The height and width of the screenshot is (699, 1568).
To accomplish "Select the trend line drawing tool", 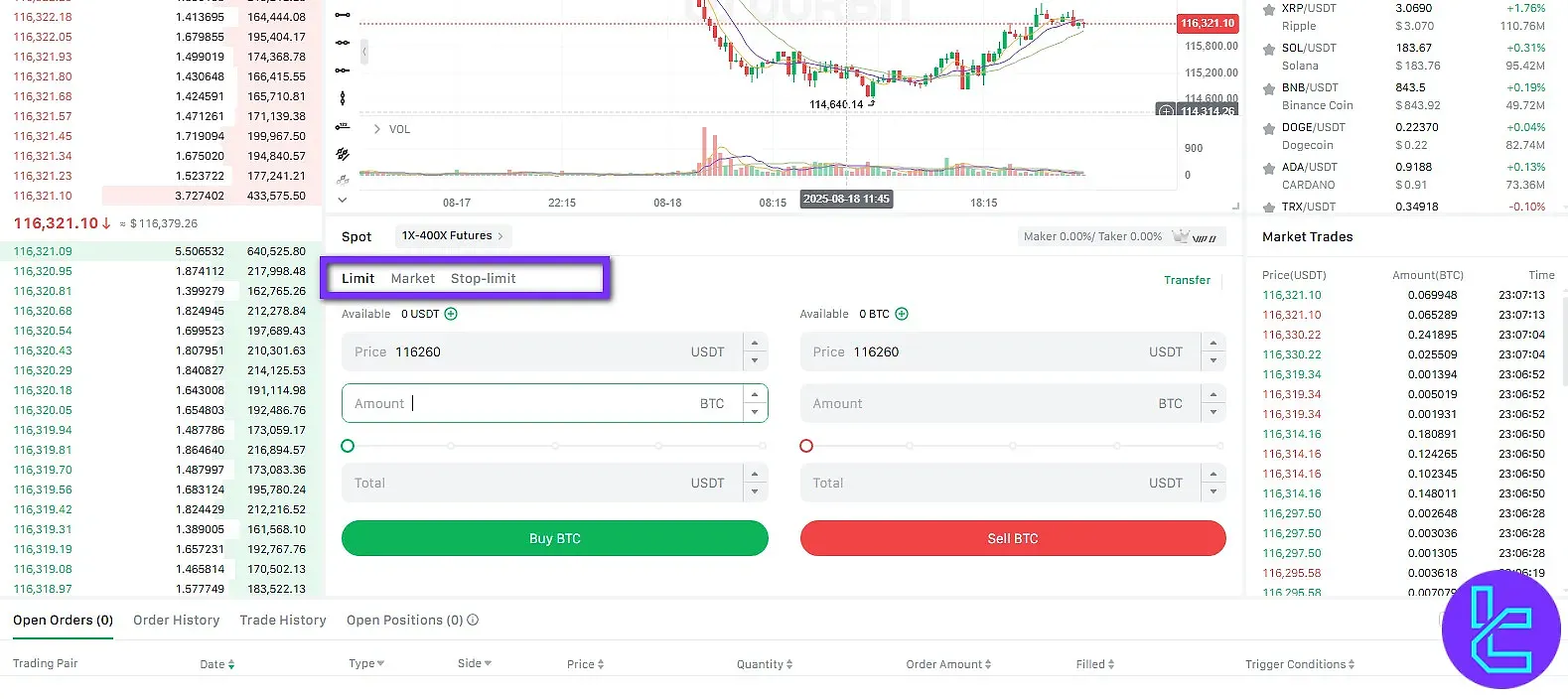I will pyautogui.click(x=342, y=15).
